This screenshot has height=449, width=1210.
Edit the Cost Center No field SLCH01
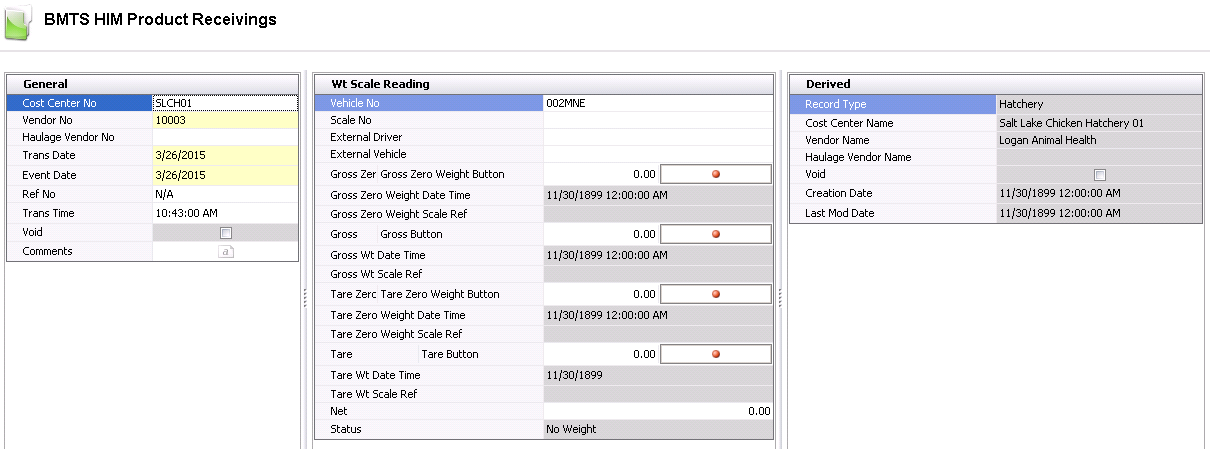[225, 102]
